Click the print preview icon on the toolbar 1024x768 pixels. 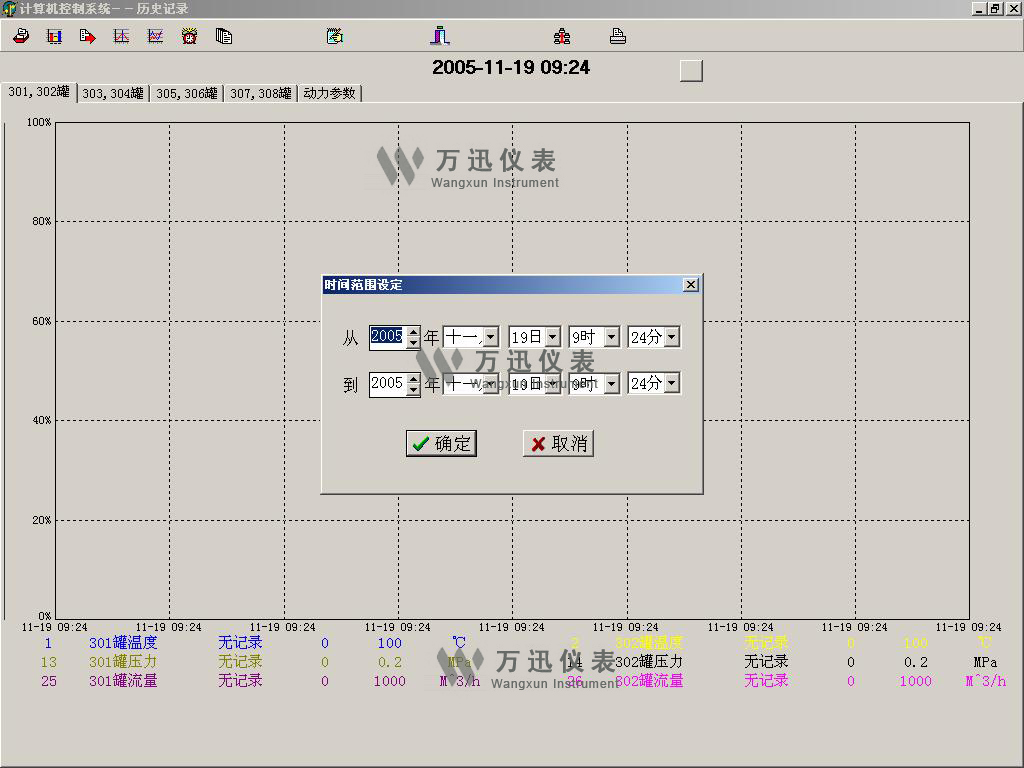[21, 36]
